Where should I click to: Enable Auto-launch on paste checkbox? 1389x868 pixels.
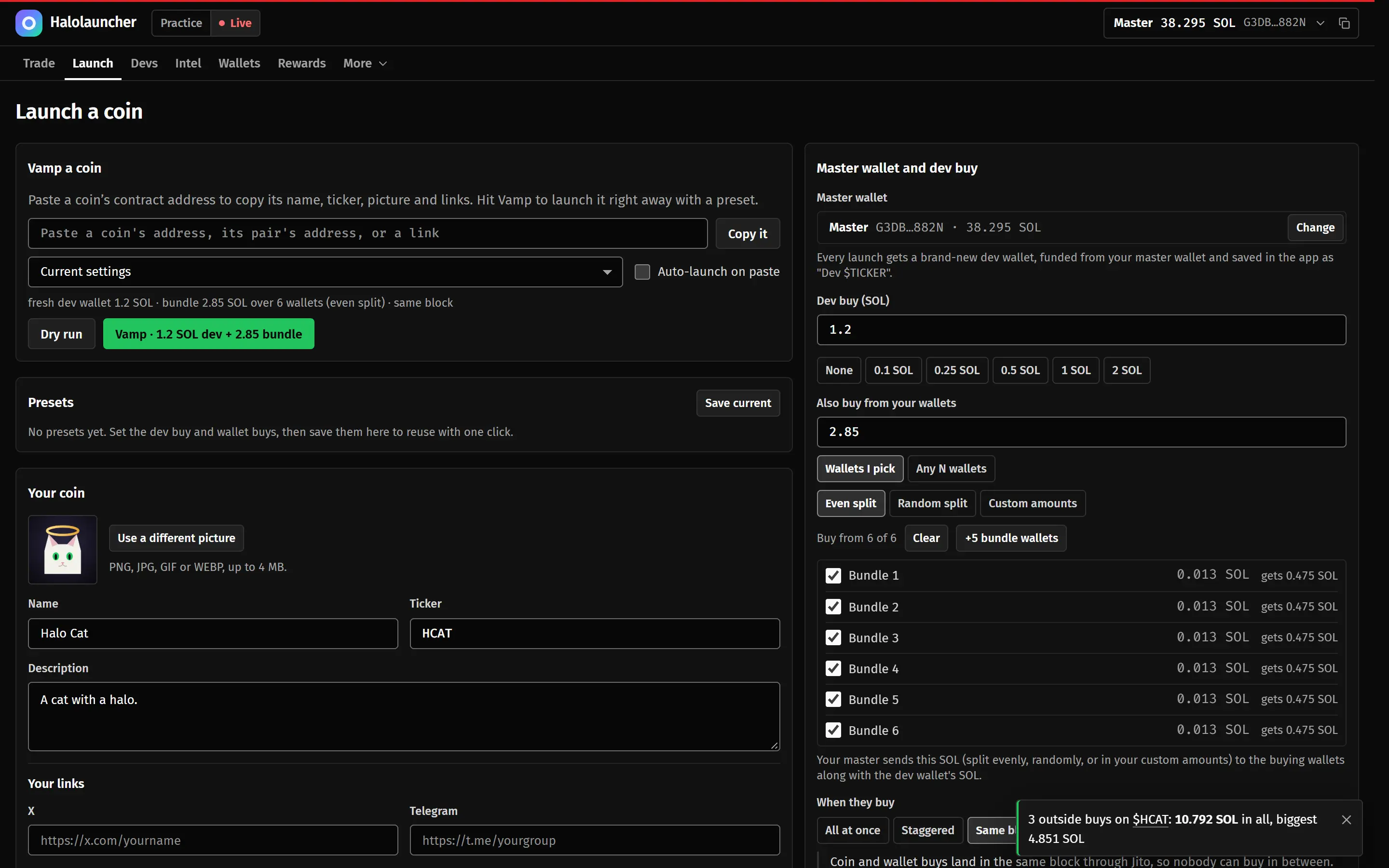tap(642, 272)
